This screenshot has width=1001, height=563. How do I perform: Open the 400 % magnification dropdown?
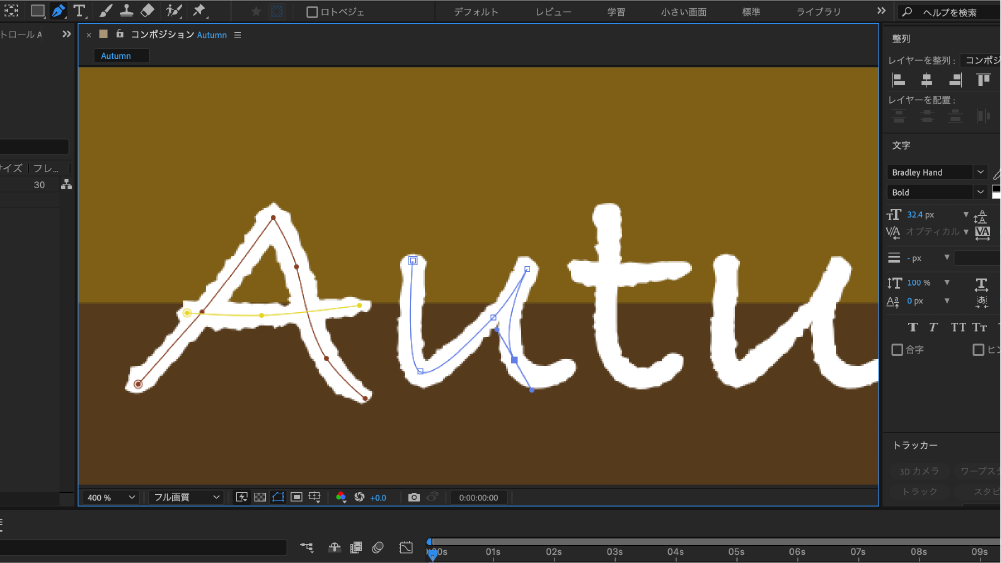[111, 497]
